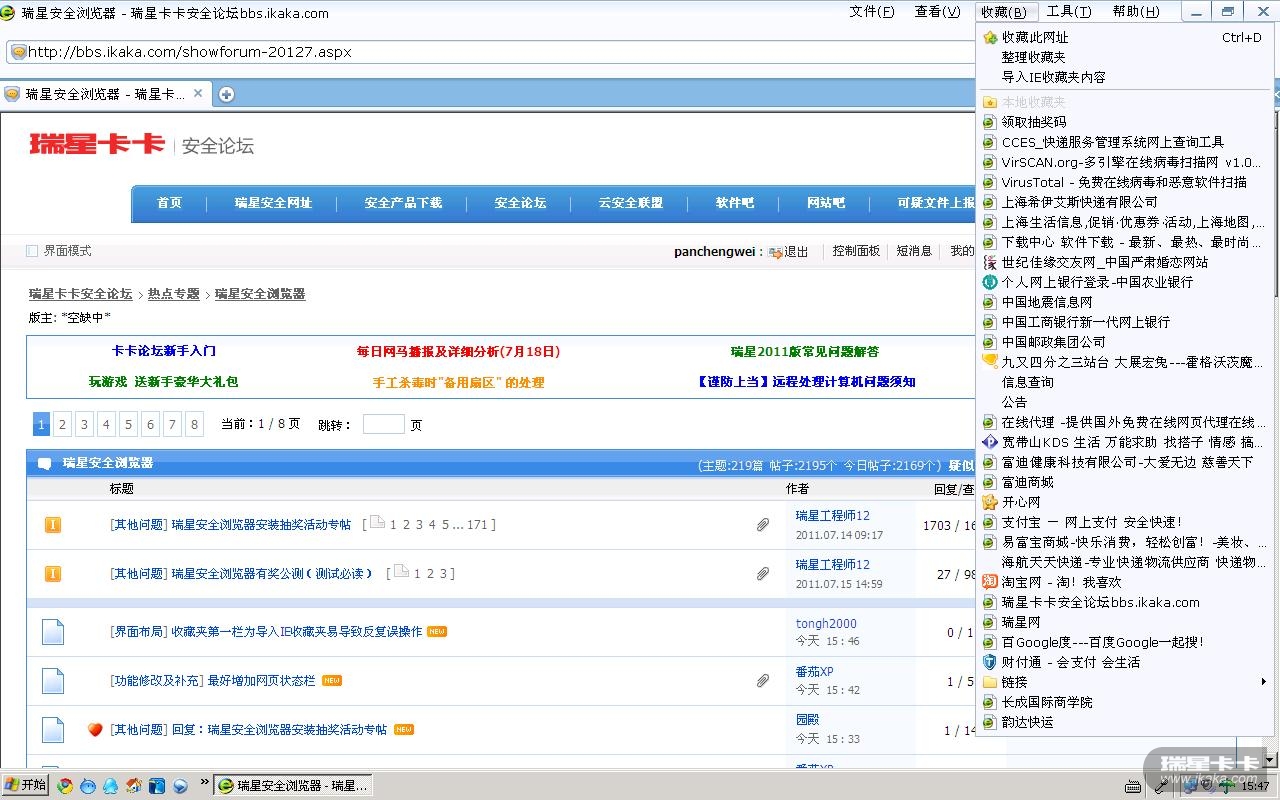Image resolution: width=1280 pixels, height=800 pixels.
Task: Click the document icon of 收藏夹第一栏 thread
Action: tap(53, 632)
